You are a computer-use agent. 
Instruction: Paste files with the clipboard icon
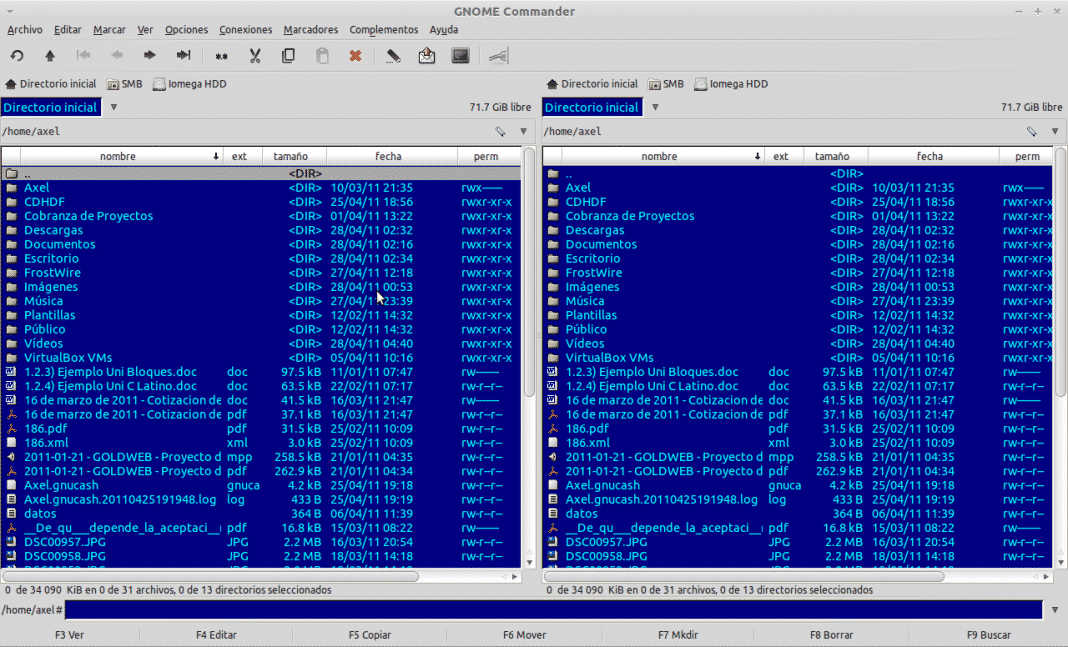tap(322, 56)
